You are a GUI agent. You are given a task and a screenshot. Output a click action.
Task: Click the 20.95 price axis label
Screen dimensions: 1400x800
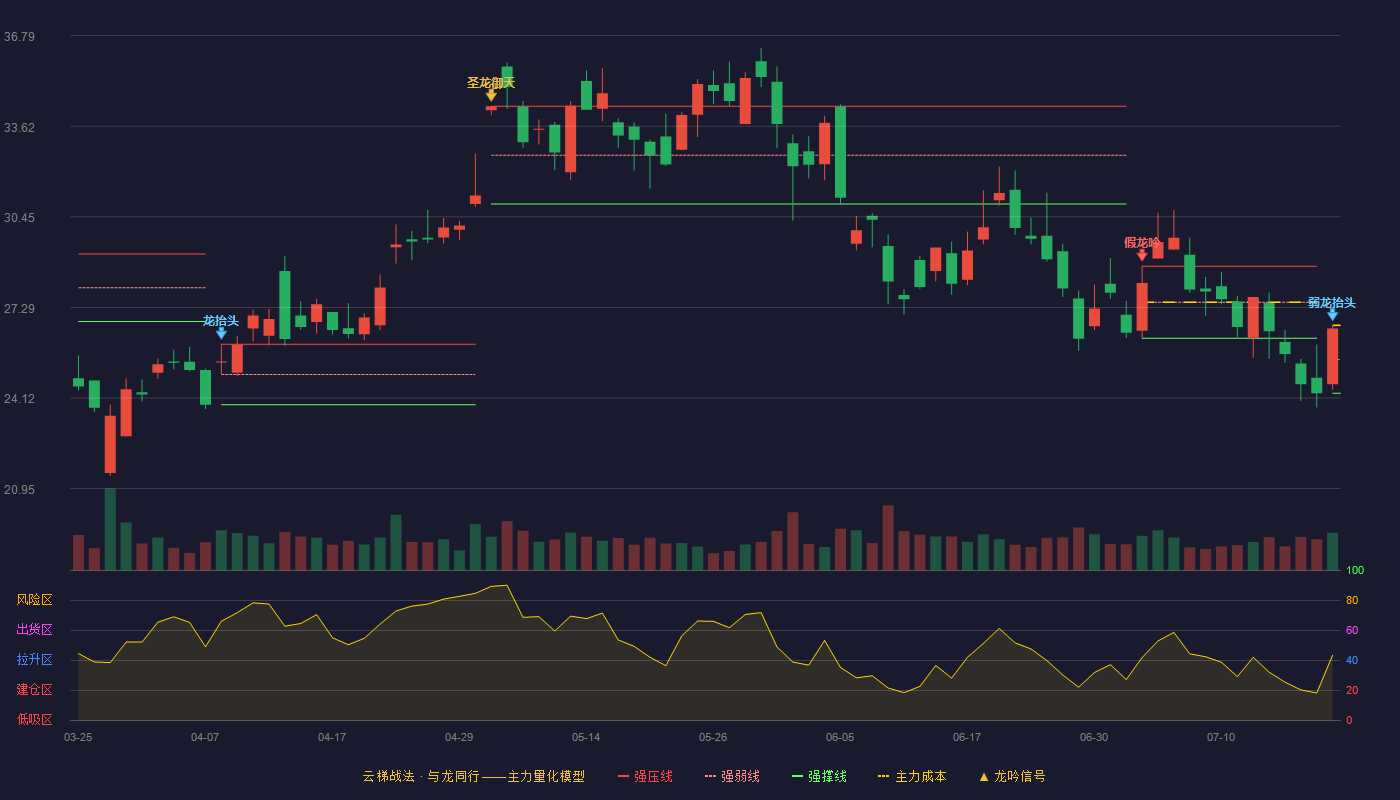pos(19,489)
